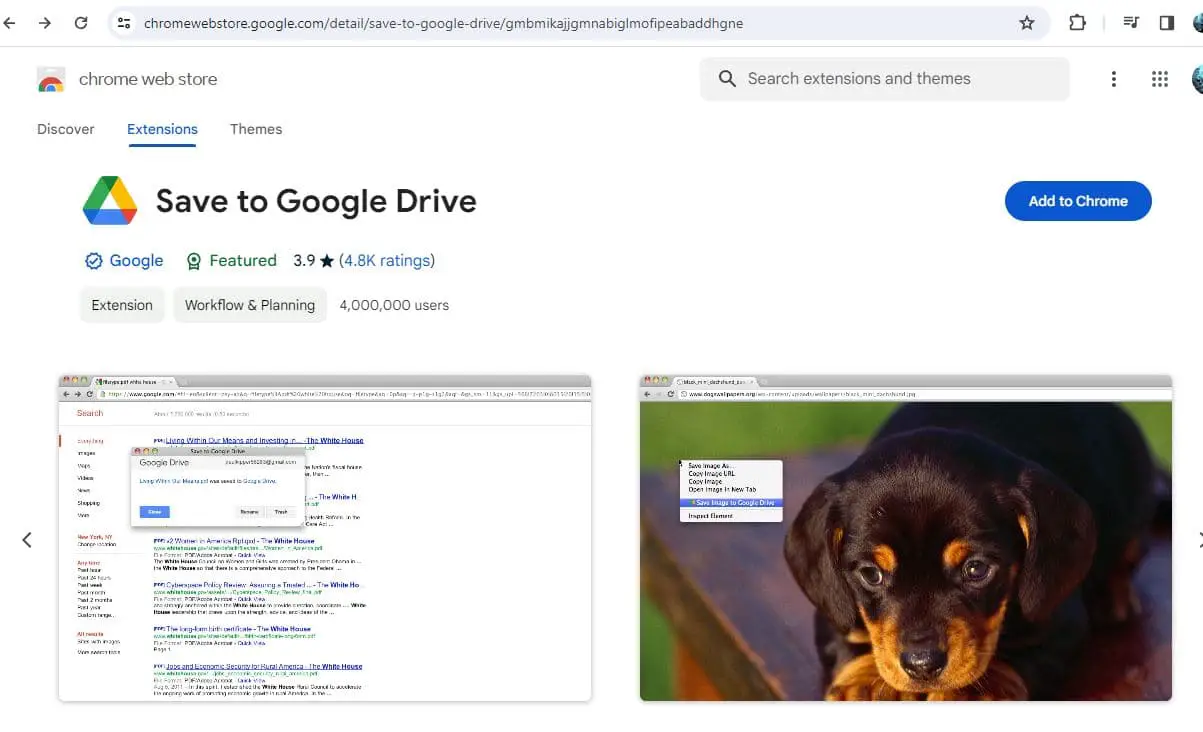Screen dimensions: 1203x732
Task: Bookmark this page with the star icon
Action: [x=1027, y=23]
